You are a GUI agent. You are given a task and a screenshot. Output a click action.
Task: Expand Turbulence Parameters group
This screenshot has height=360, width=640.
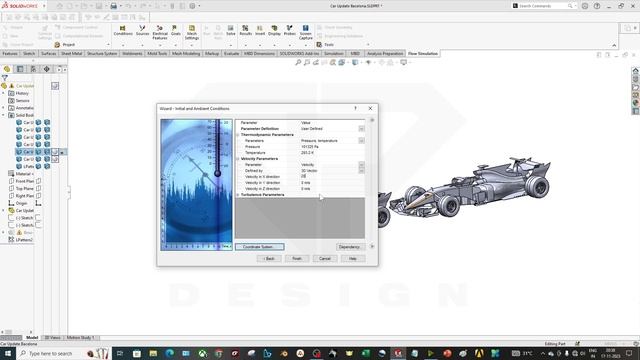pos(238,195)
